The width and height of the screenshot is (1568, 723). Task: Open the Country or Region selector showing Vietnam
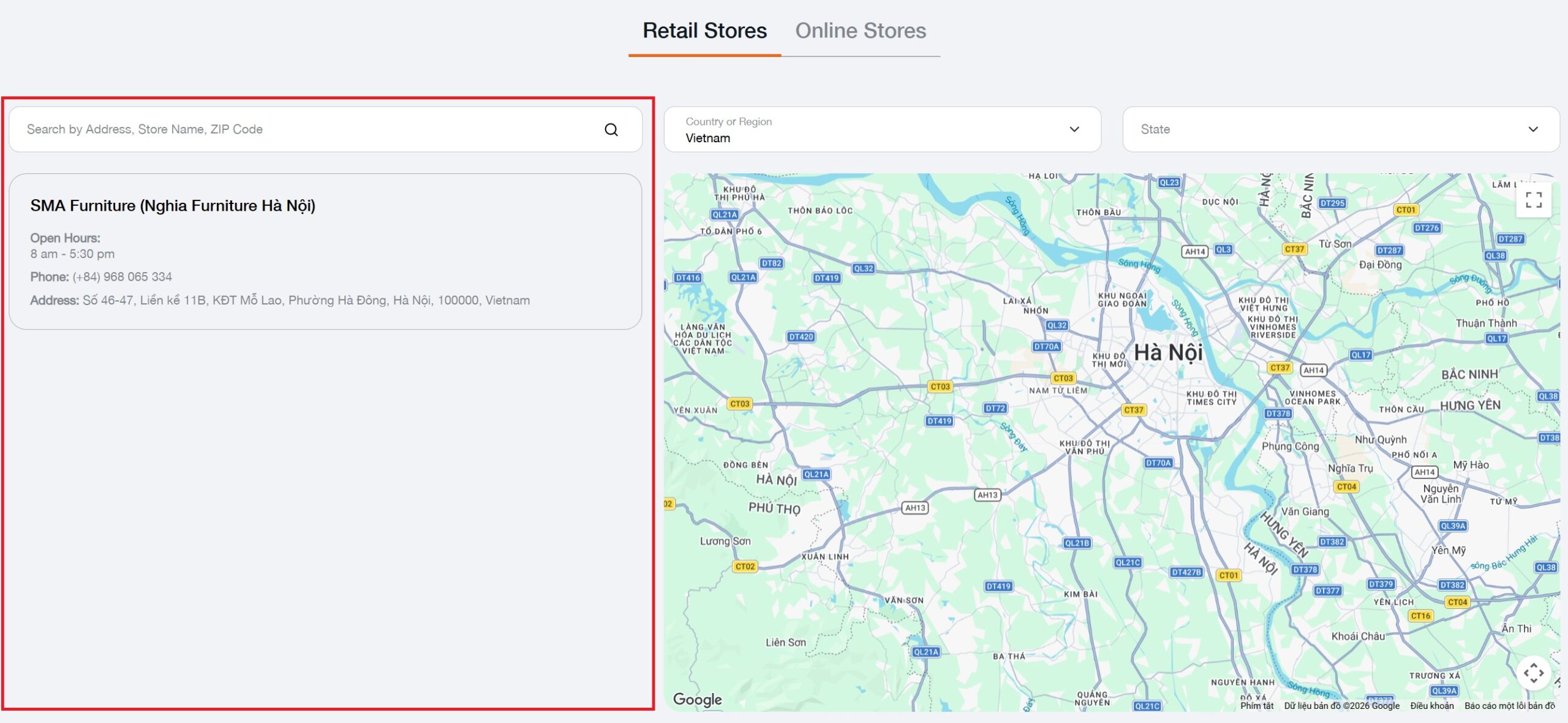point(882,129)
